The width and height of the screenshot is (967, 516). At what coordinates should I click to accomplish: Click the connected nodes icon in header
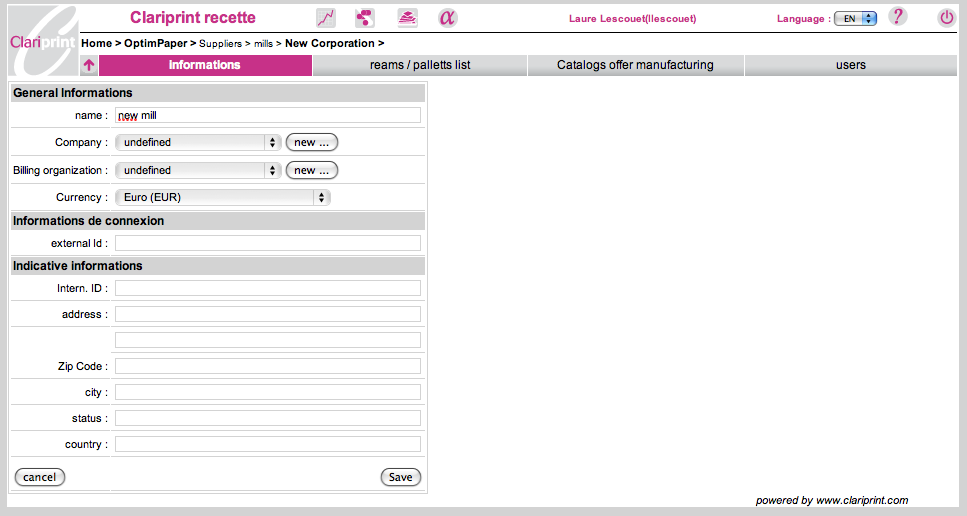coord(365,18)
